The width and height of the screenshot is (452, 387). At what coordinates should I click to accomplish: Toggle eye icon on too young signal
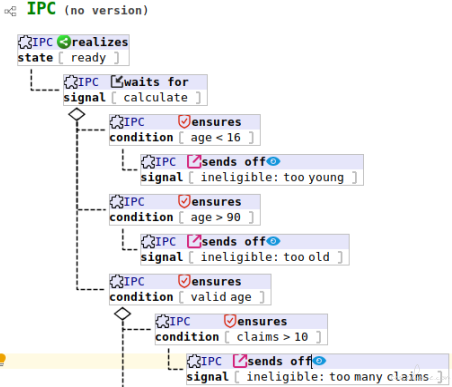click(x=273, y=162)
